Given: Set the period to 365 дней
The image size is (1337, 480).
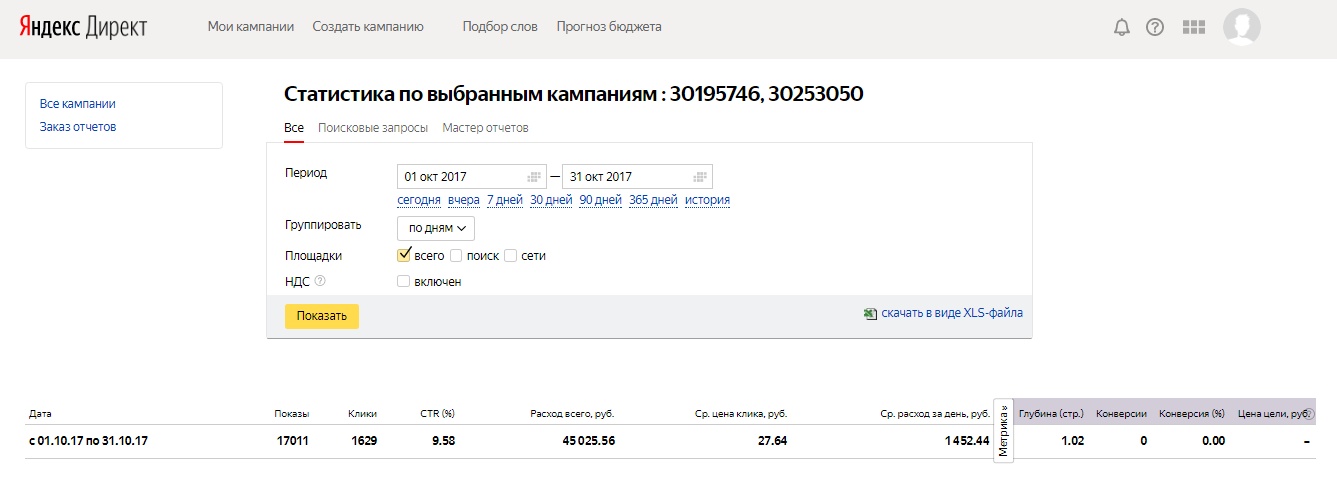Looking at the screenshot, I should coord(653,200).
